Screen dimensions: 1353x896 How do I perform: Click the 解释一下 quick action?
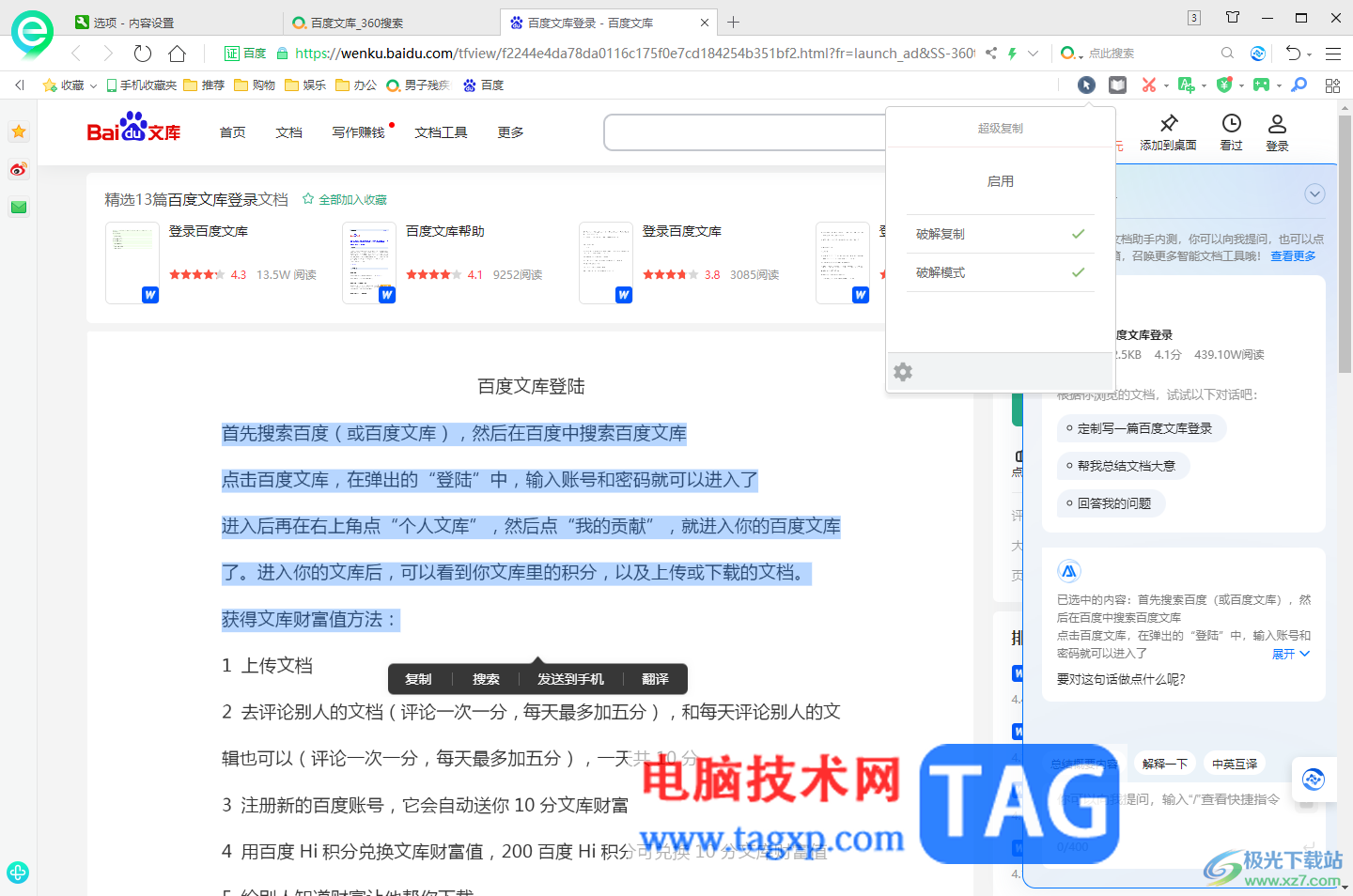(1165, 764)
